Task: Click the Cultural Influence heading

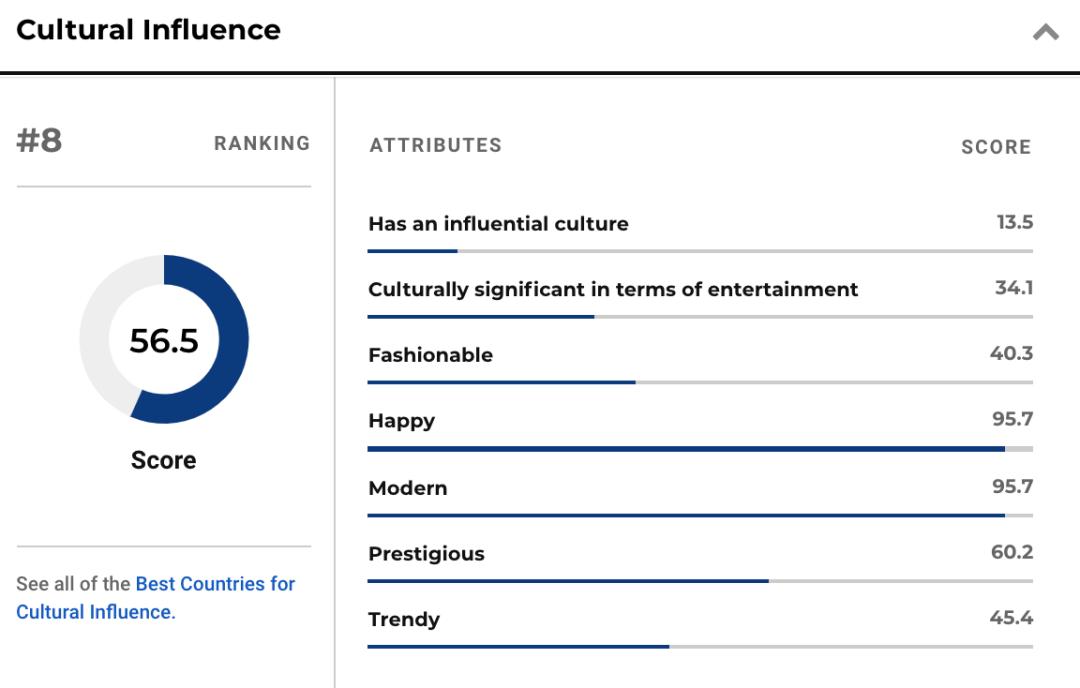Action: (148, 30)
